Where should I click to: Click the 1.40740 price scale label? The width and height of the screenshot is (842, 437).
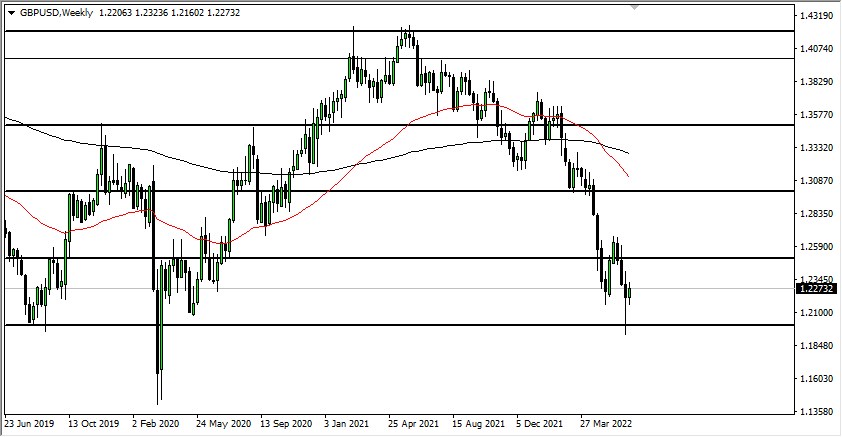pos(816,48)
